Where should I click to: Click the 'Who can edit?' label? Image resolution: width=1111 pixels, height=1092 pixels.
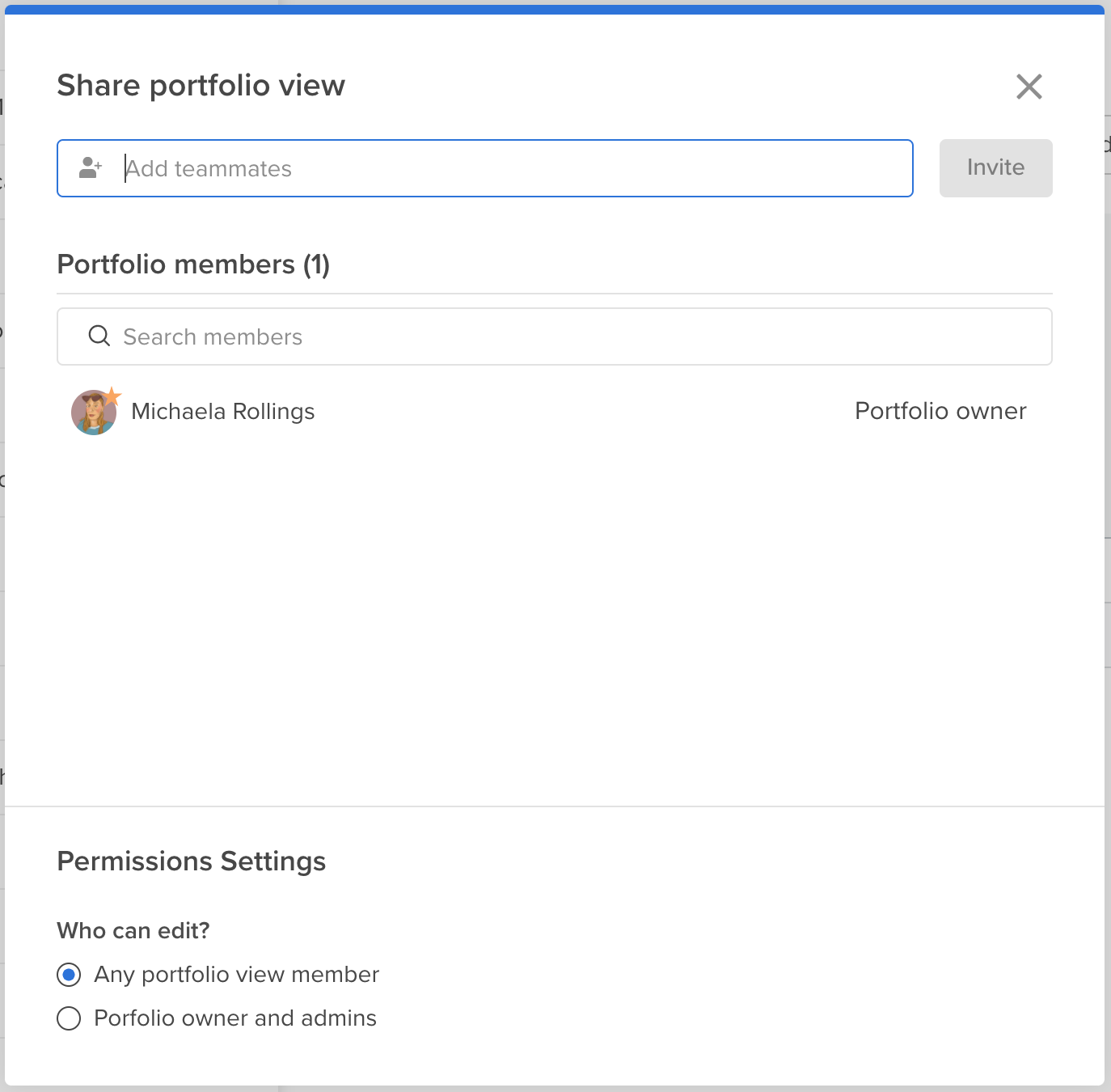133,931
